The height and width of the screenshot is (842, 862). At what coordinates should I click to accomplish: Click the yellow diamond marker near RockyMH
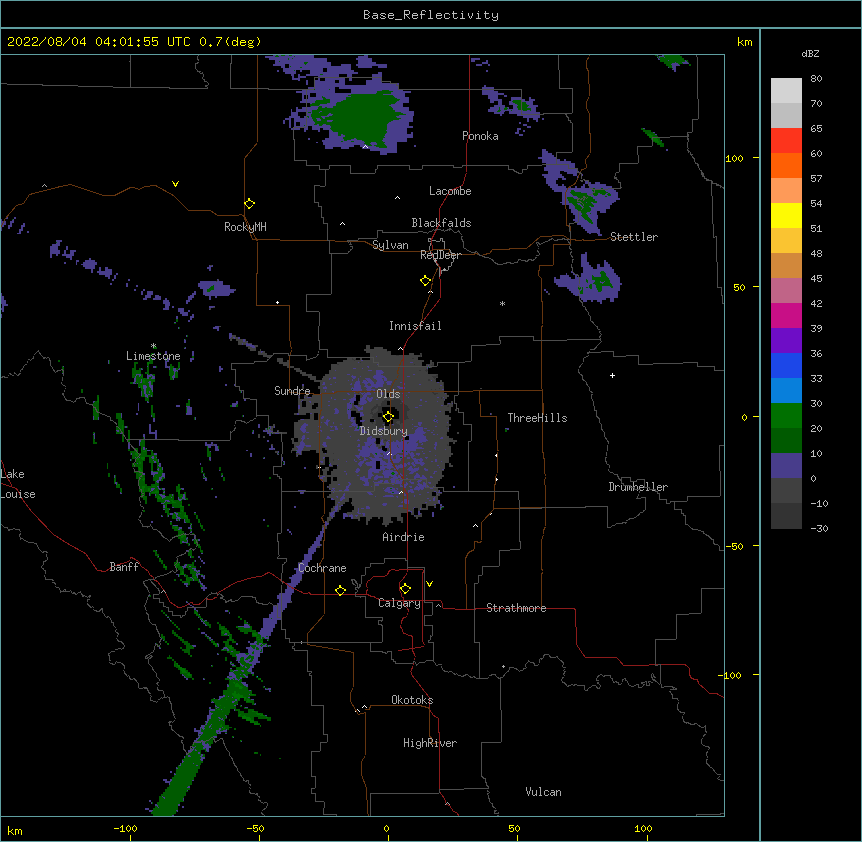pyautogui.click(x=249, y=204)
